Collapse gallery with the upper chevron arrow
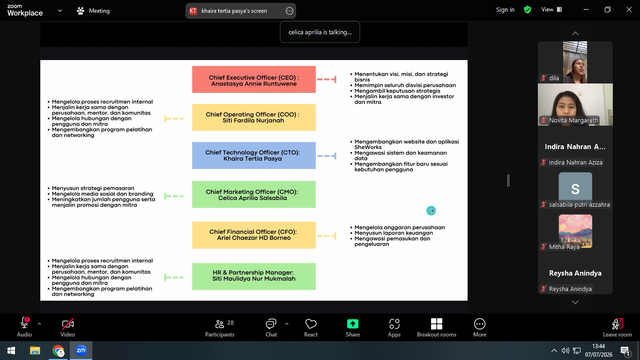Image resolution: width=640 pixels, height=360 pixels. pyautogui.click(x=575, y=33)
